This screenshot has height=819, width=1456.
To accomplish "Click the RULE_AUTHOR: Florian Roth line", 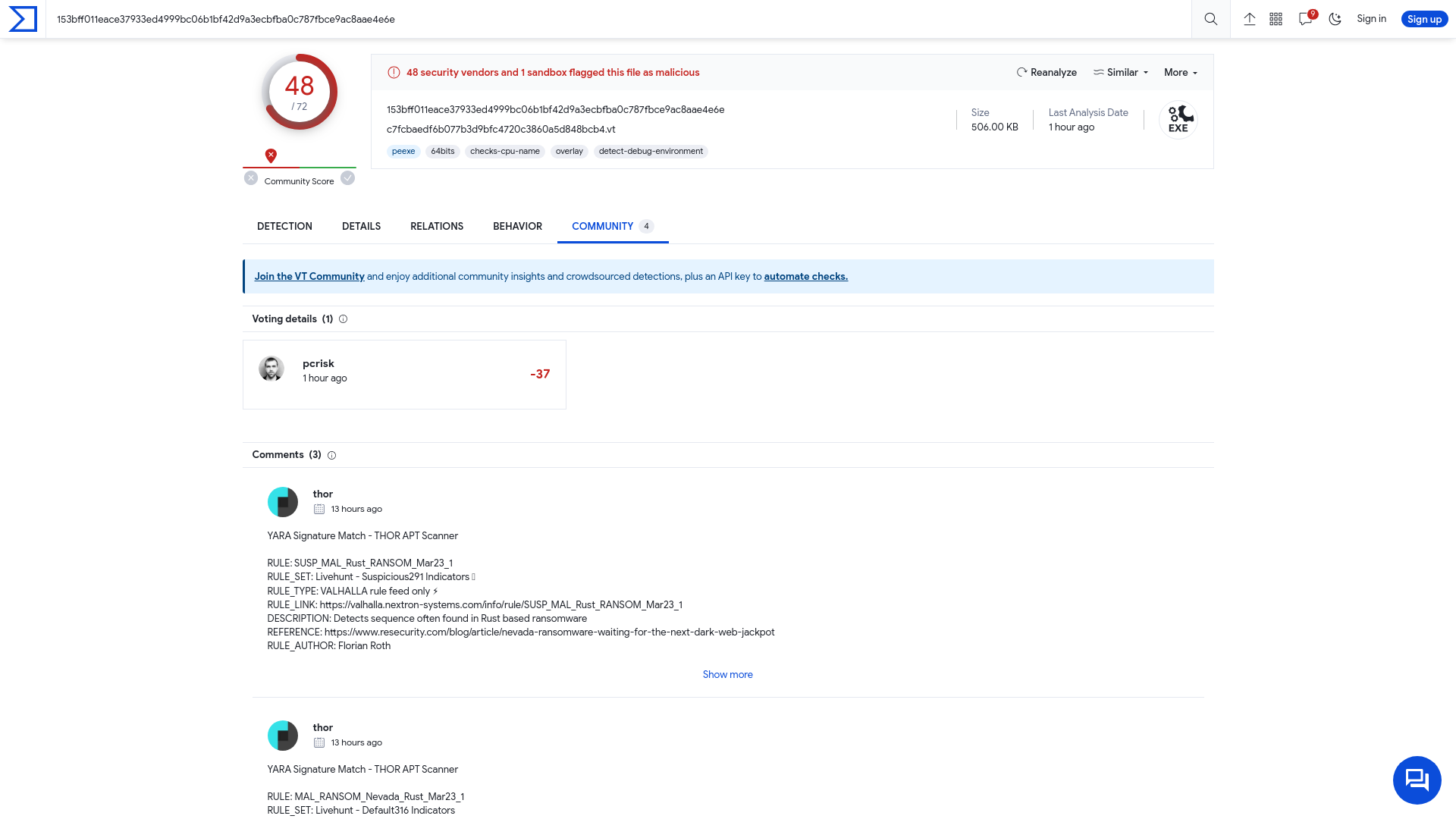I will [x=329, y=646].
